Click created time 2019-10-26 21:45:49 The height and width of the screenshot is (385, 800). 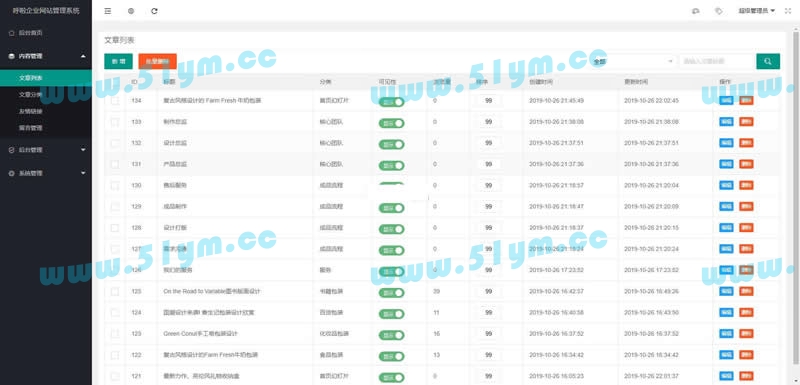[556, 100]
